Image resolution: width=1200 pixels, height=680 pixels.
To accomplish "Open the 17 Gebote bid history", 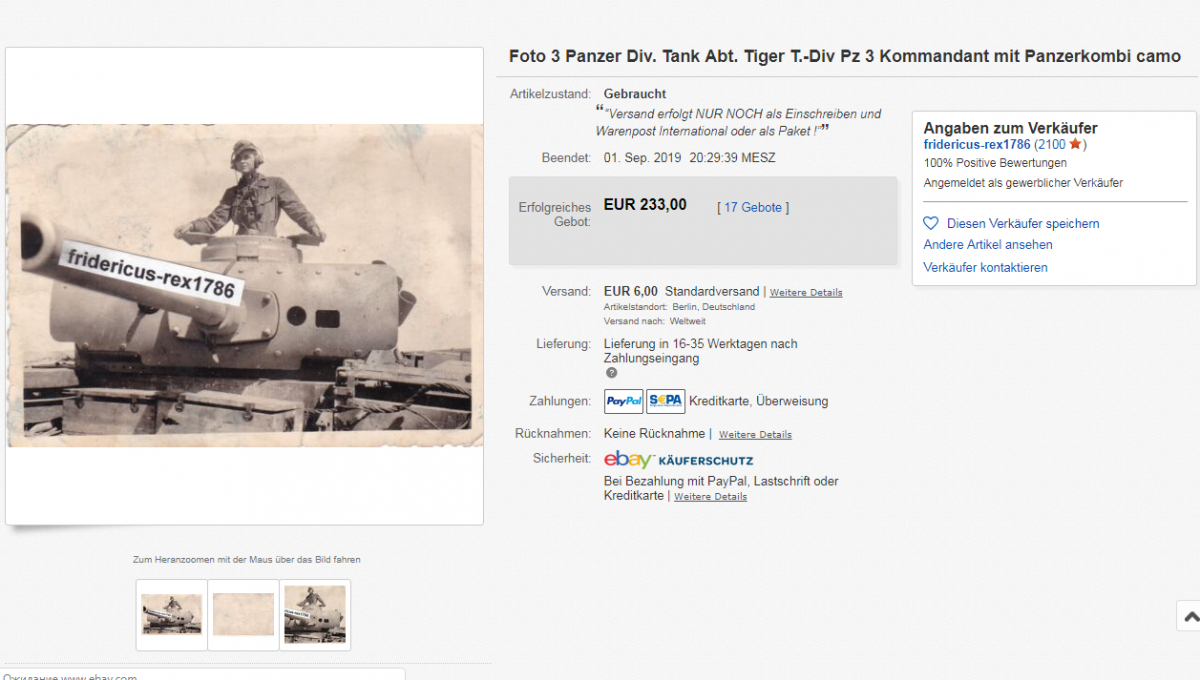I will [x=753, y=207].
